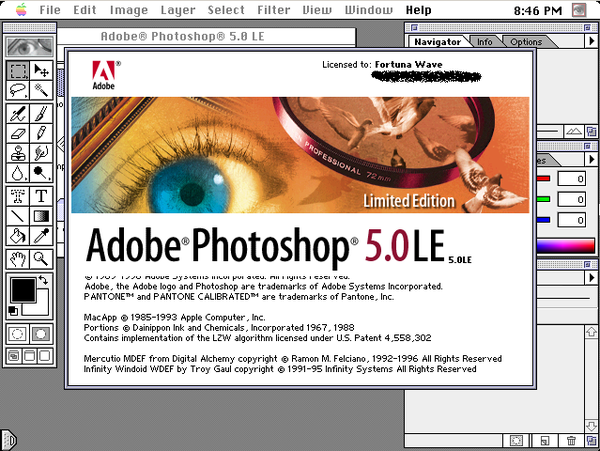Open the application switcher menu icon
Screen dimensions: 600x451
tap(579, 10)
